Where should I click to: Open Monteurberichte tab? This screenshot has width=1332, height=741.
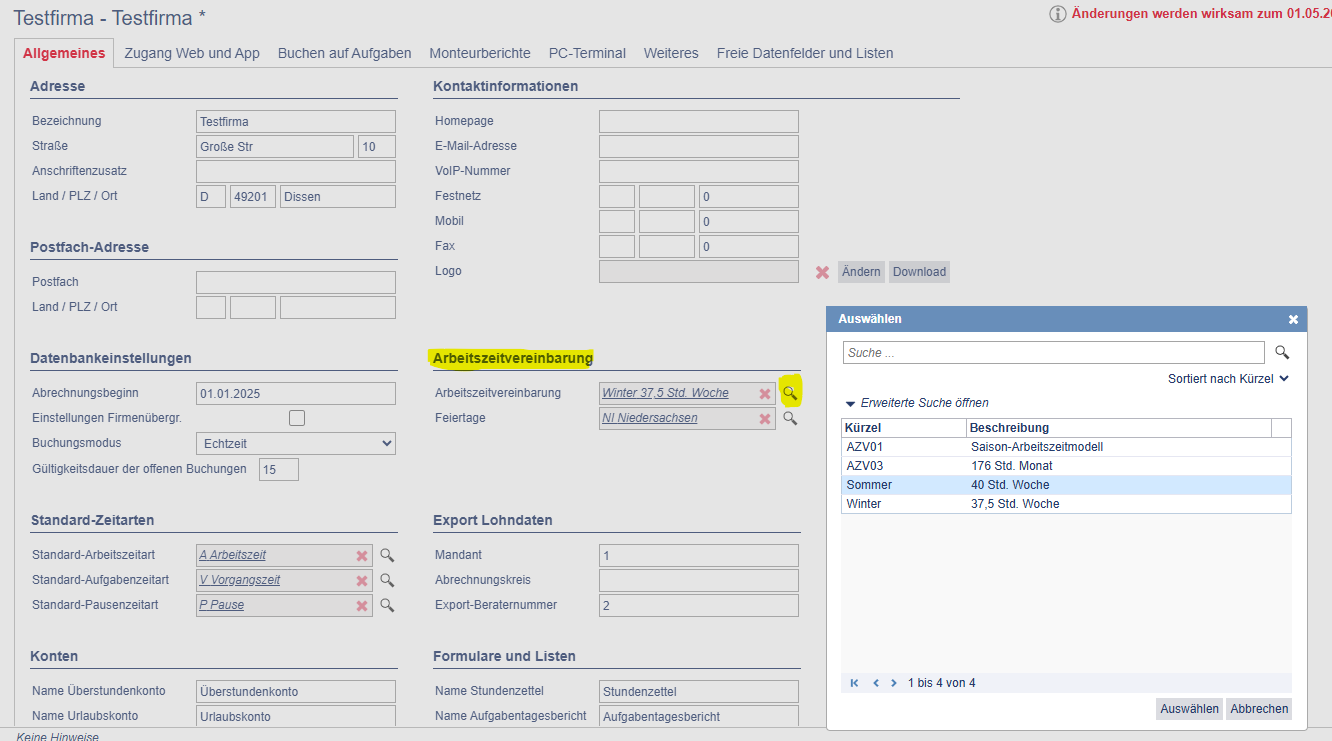coord(480,53)
